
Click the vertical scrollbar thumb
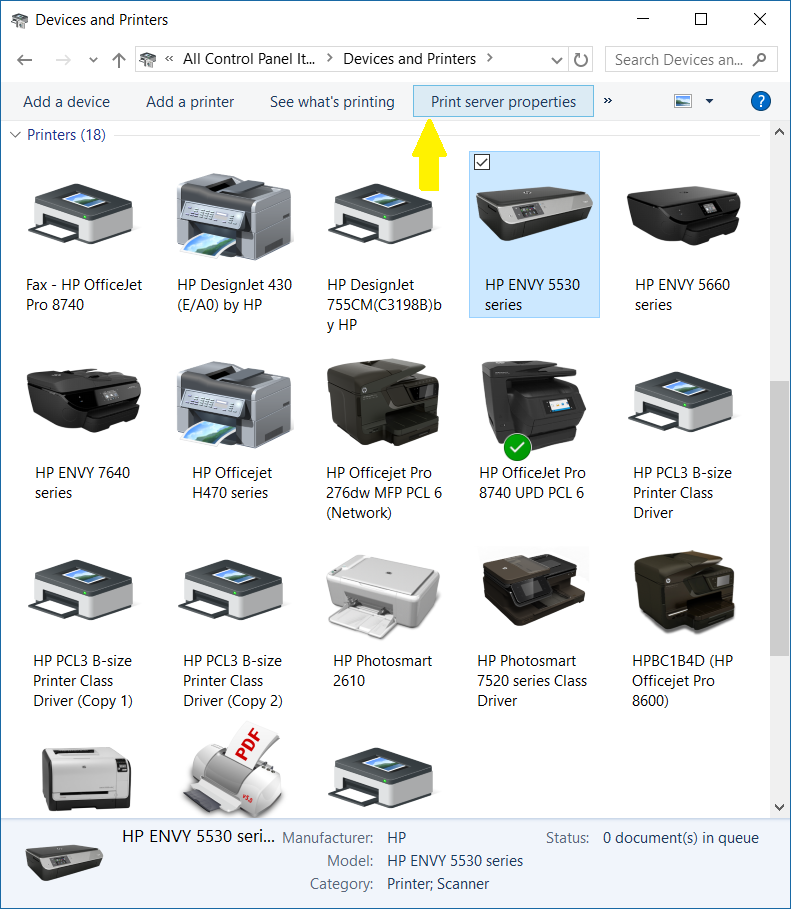(x=779, y=518)
